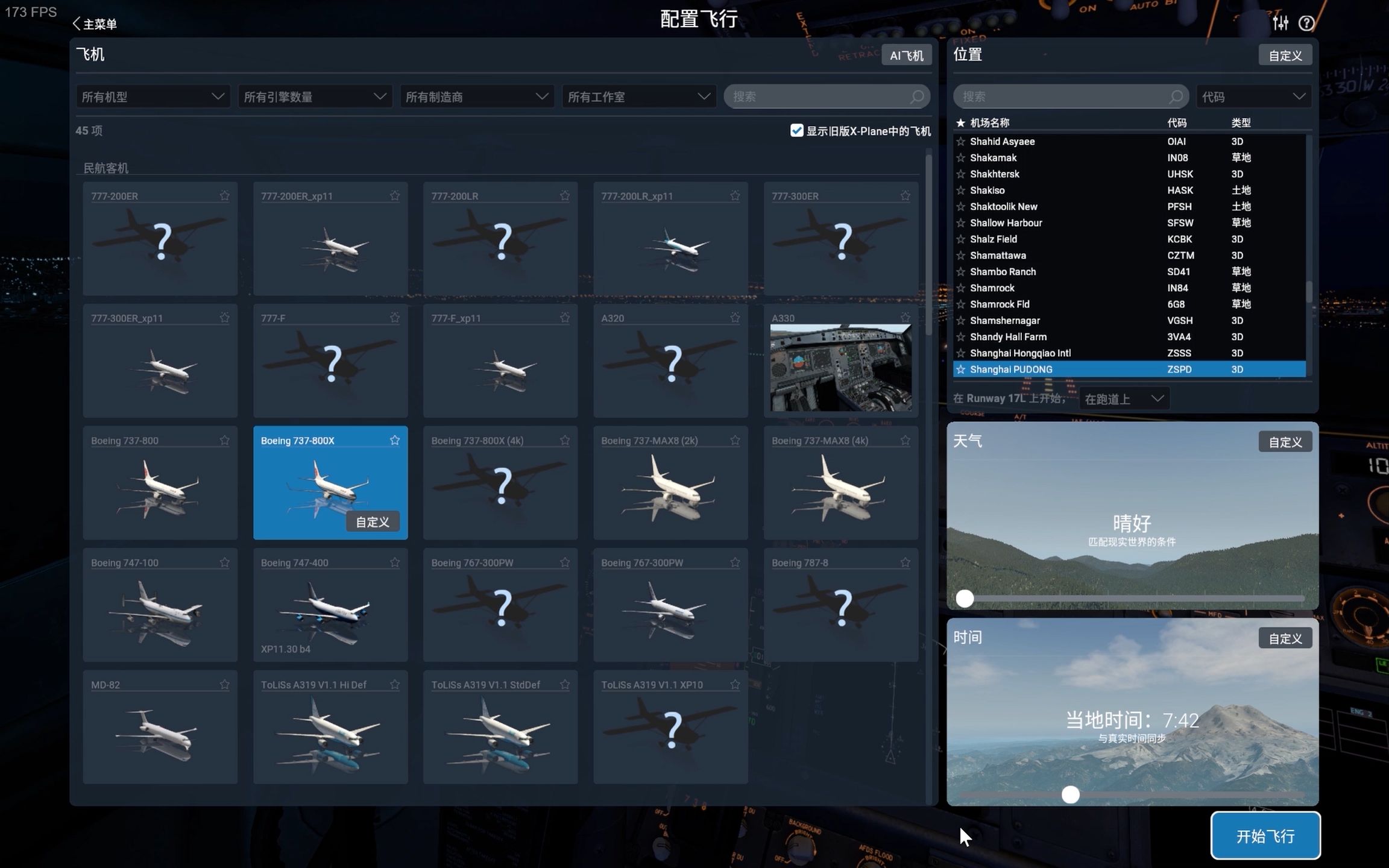Select the Shandy Hall Farm airport row

point(1129,336)
